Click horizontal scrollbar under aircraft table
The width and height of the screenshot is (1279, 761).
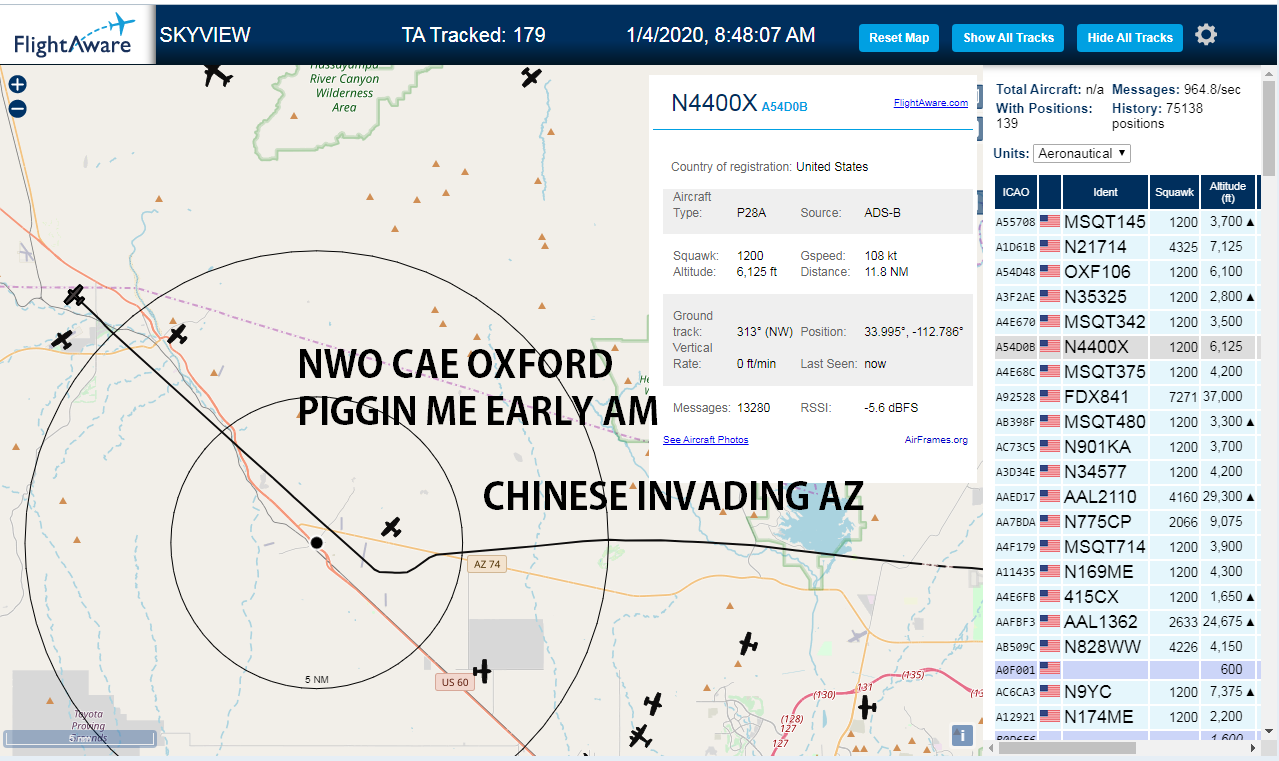pos(1065,747)
